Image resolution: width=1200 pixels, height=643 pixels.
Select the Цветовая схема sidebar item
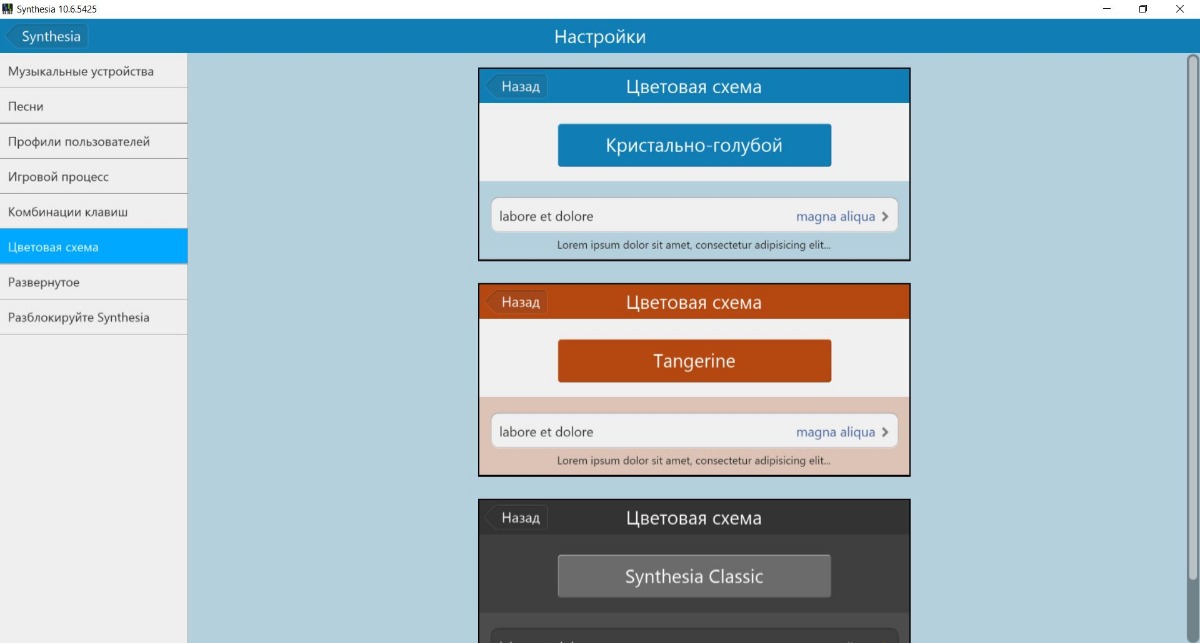click(93, 247)
